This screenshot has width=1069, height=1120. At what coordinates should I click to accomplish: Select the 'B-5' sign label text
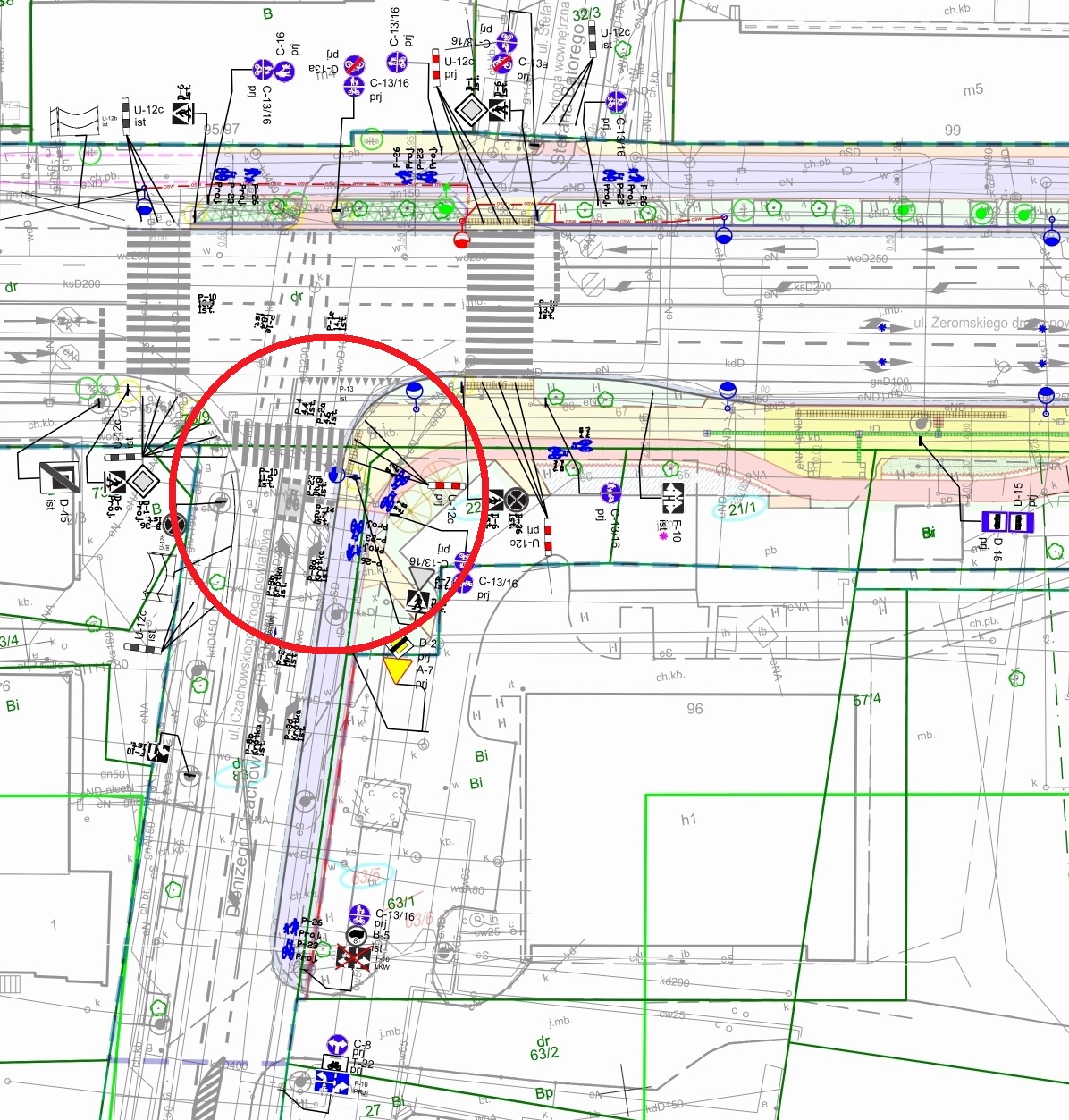pyautogui.click(x=382, y=936)
